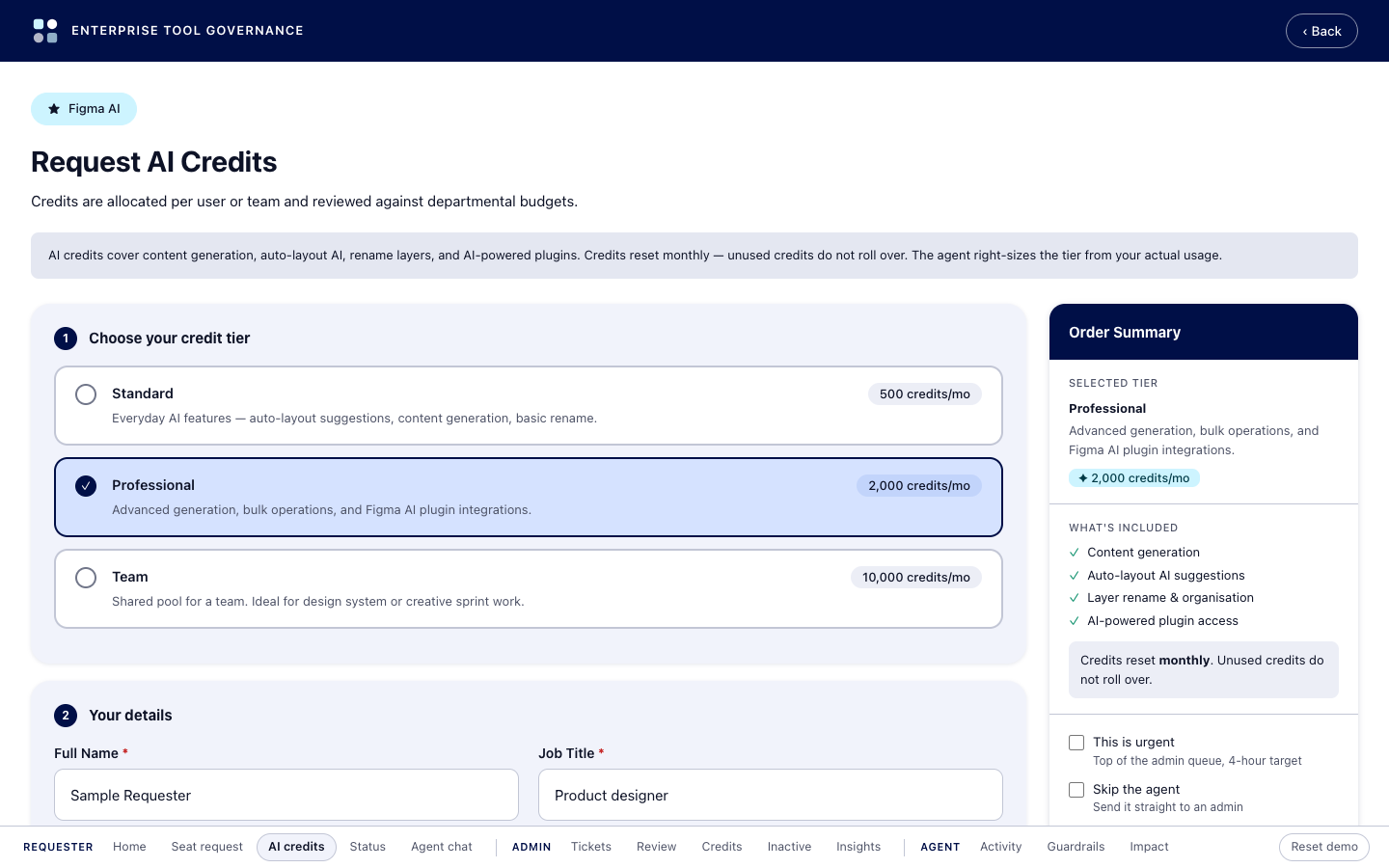Click the Reset demo button

[1324, 847]
